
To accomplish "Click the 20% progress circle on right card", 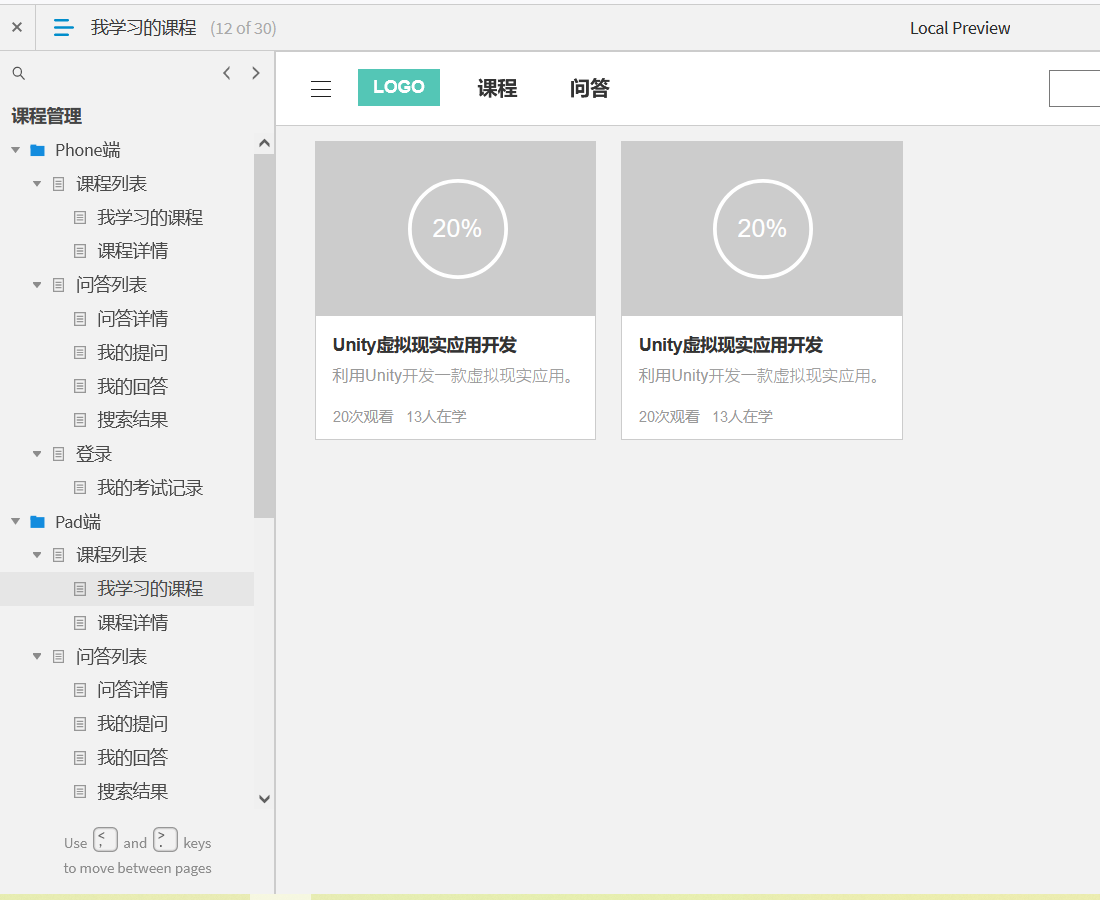I will click(763, 229).
